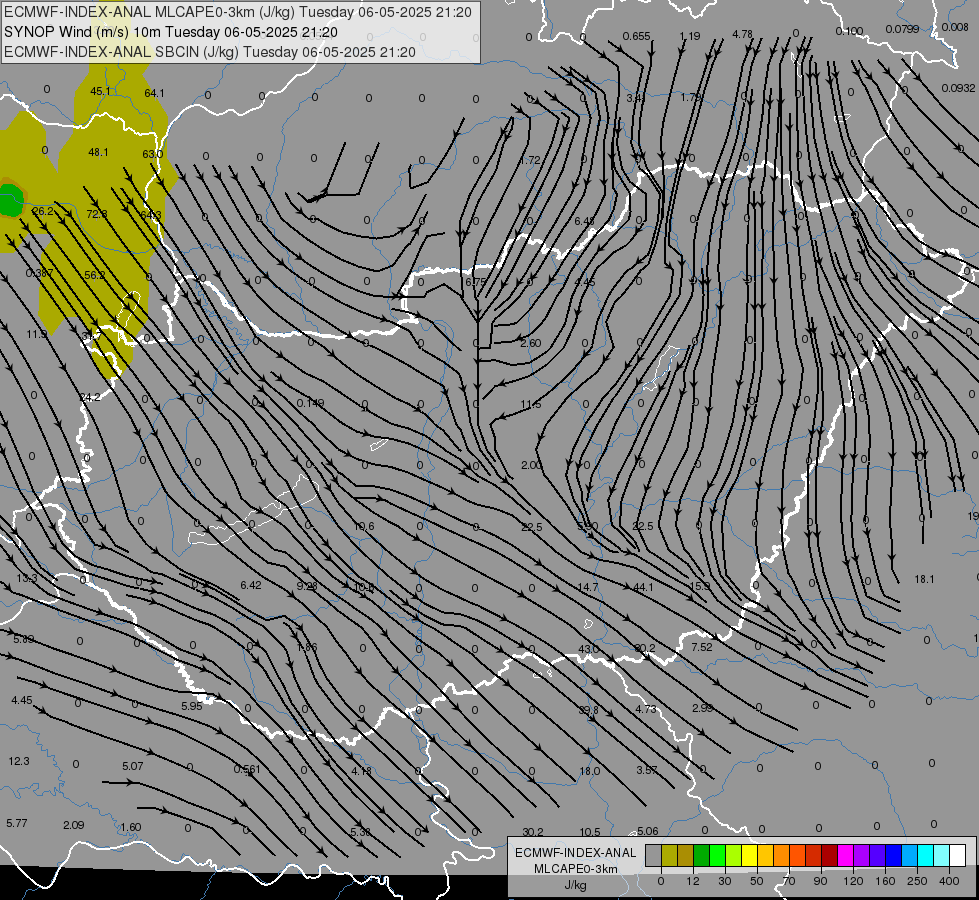Click the 9.28 value on the map

coord(307,586)
